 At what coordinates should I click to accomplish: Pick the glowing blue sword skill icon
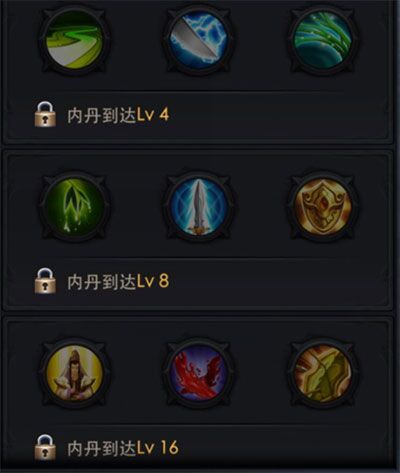coord(199,206)
